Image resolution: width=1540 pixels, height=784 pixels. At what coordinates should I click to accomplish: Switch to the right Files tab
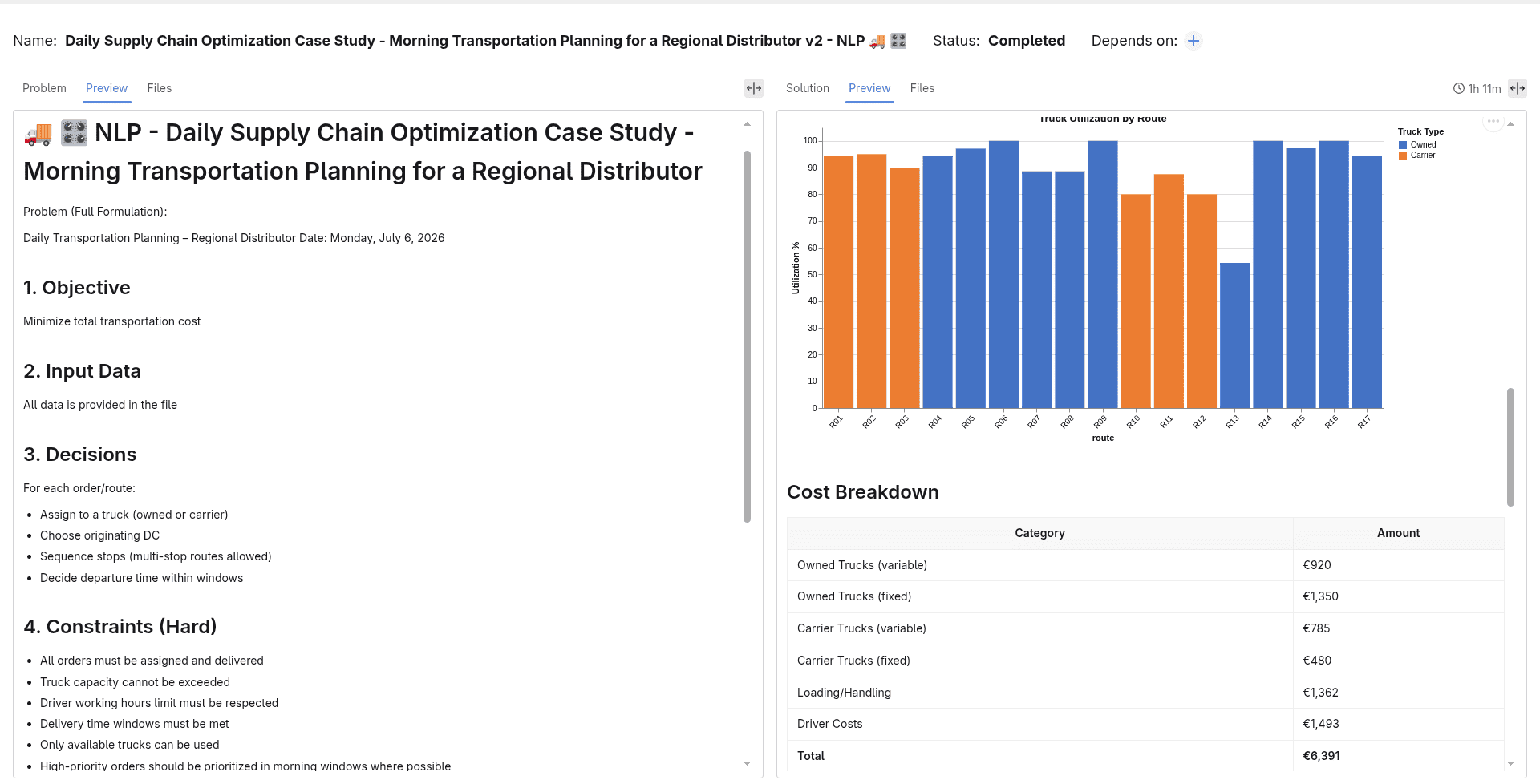pos(922,88)
